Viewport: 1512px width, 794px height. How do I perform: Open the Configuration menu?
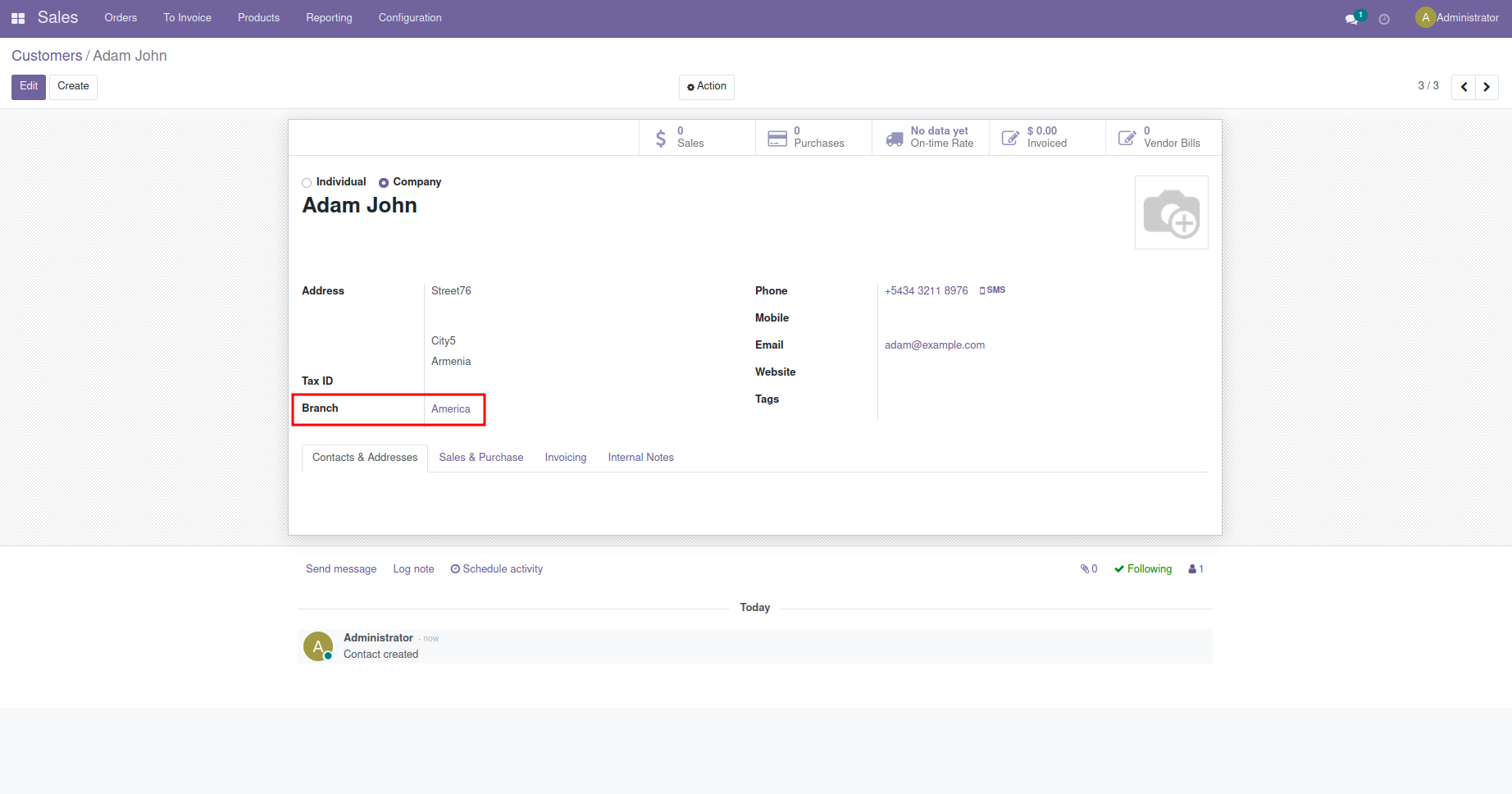click(x=410, y=18)
